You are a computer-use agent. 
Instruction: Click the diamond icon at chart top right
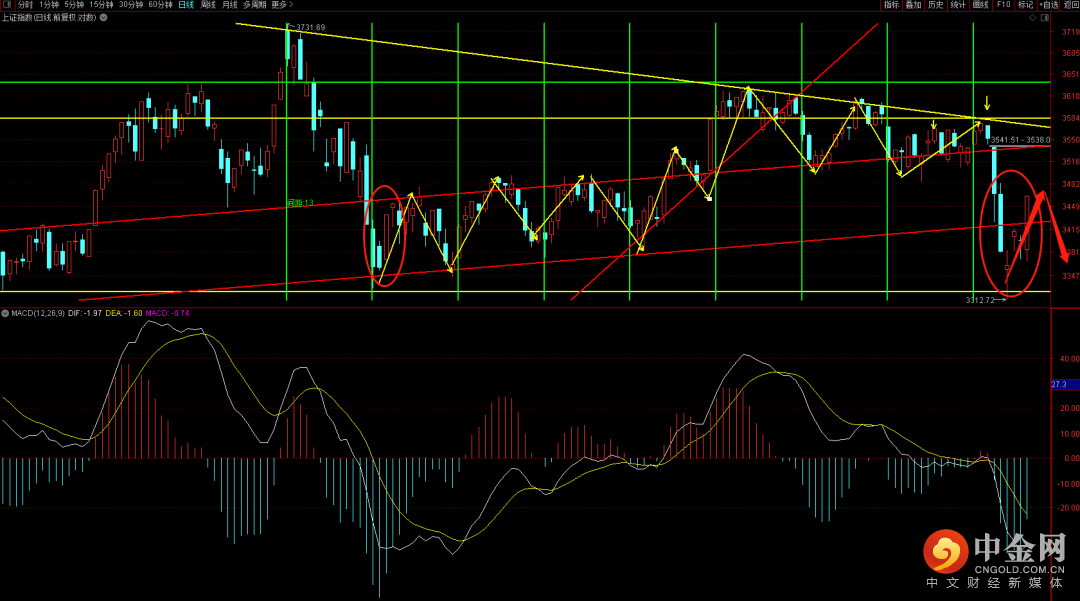[x=1032, y=18]
